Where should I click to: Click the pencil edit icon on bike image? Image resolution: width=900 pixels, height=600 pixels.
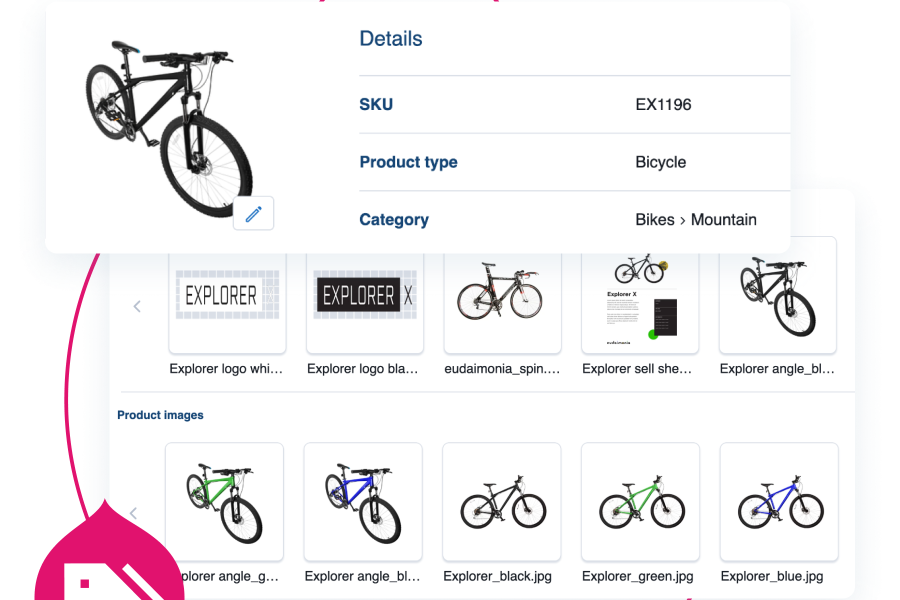[x=254, y=213]
